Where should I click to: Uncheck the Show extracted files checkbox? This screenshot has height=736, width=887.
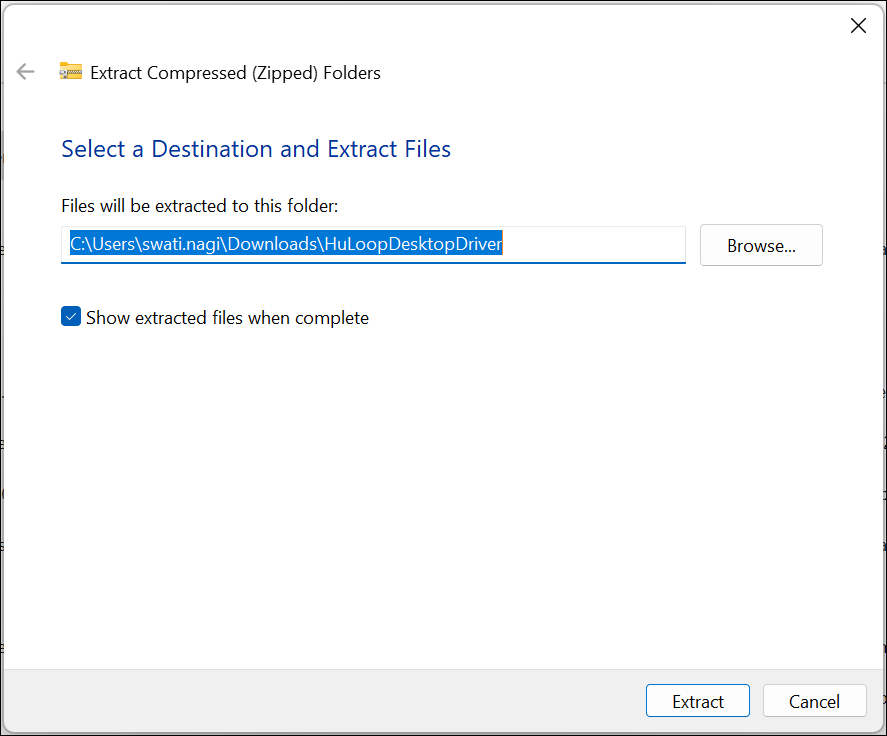click(x=71, y=318)
